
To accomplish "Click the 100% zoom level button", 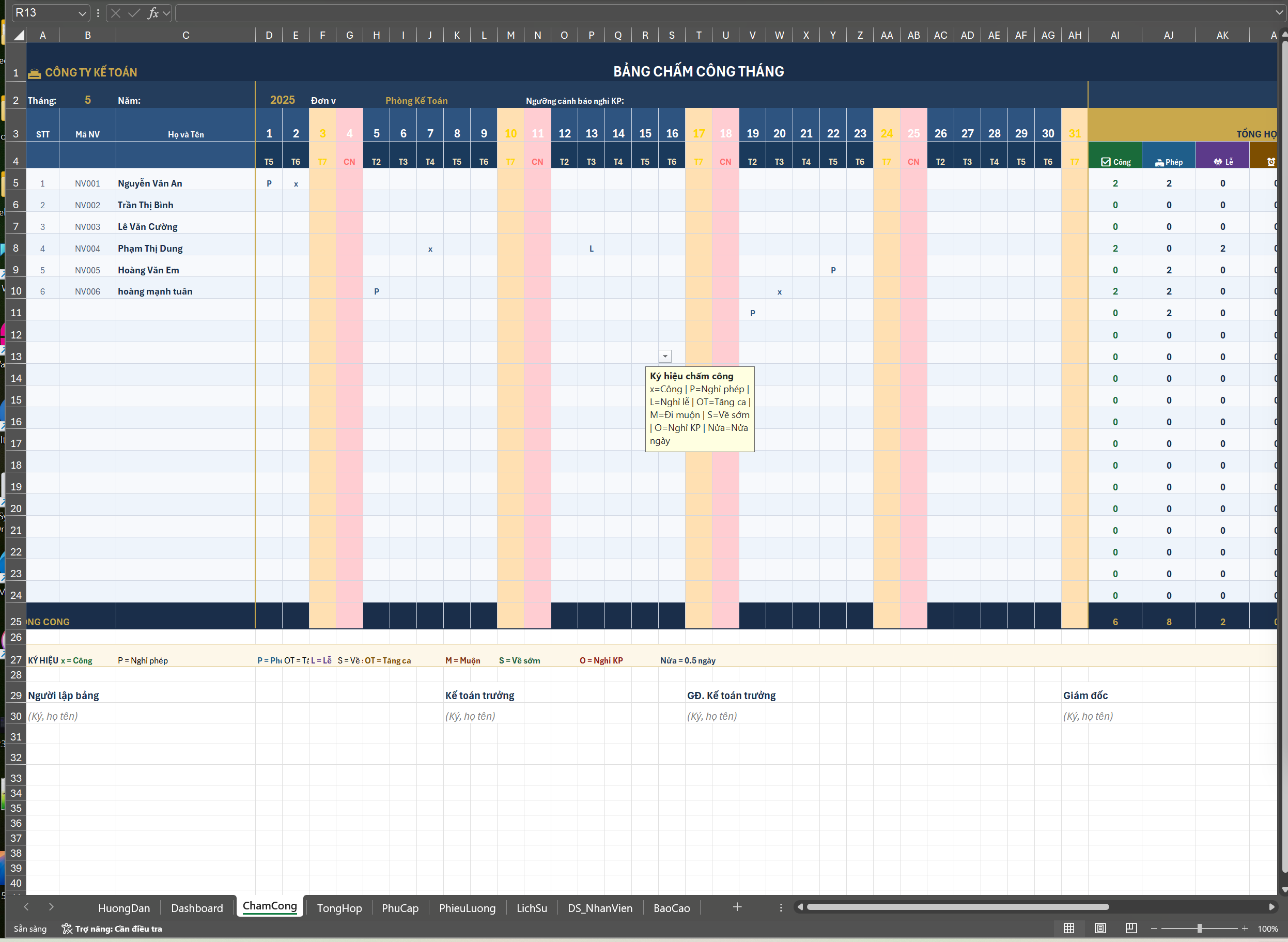I will (x=1267, y=929).
